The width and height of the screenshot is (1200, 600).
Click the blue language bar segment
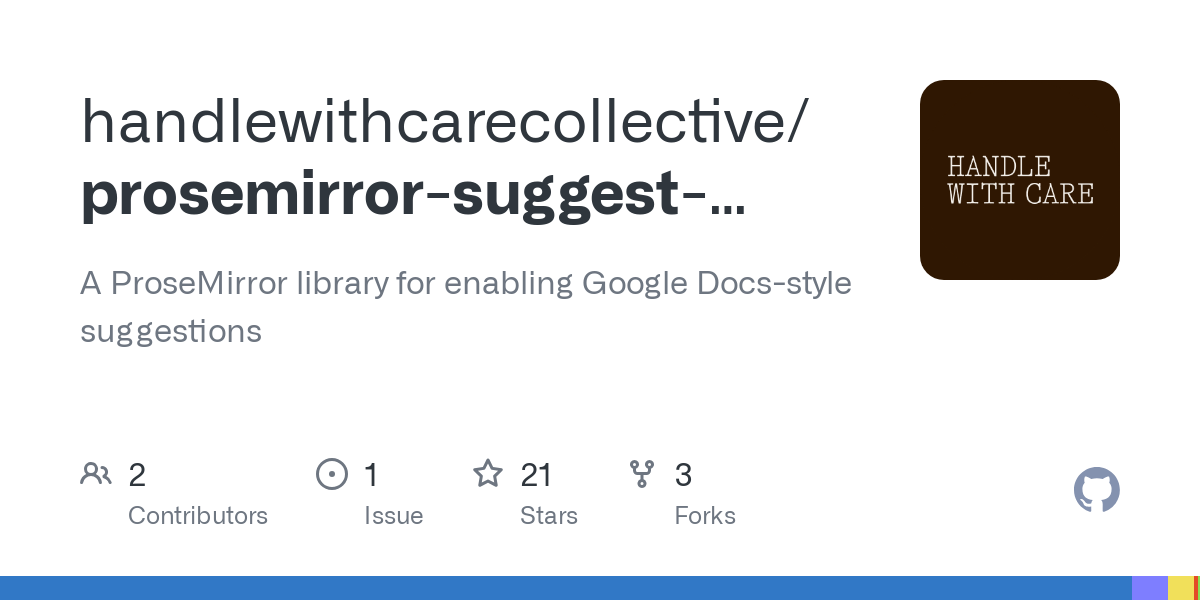point(565,588)
